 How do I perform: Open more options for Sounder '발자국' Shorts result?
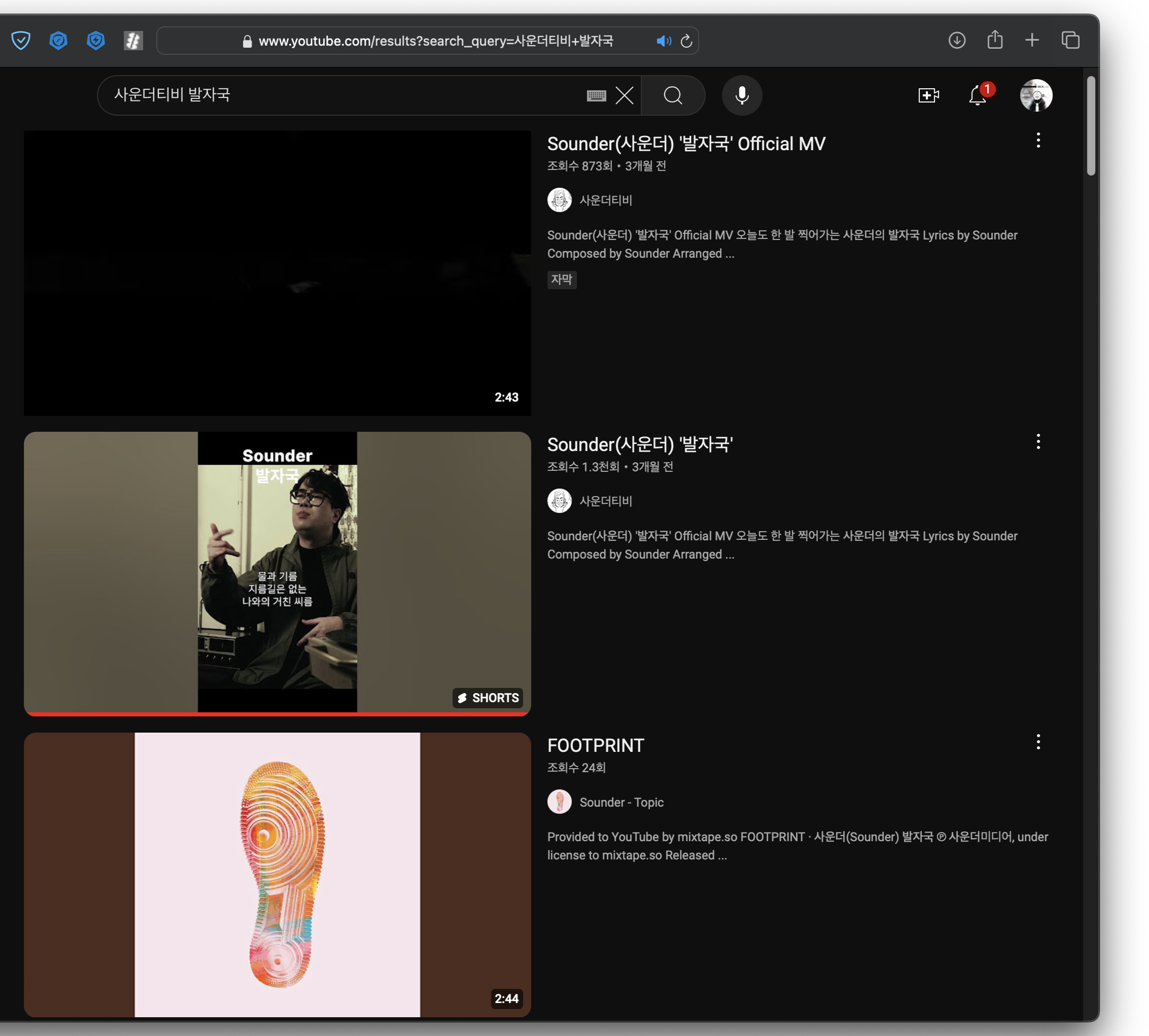[1038, 442]
